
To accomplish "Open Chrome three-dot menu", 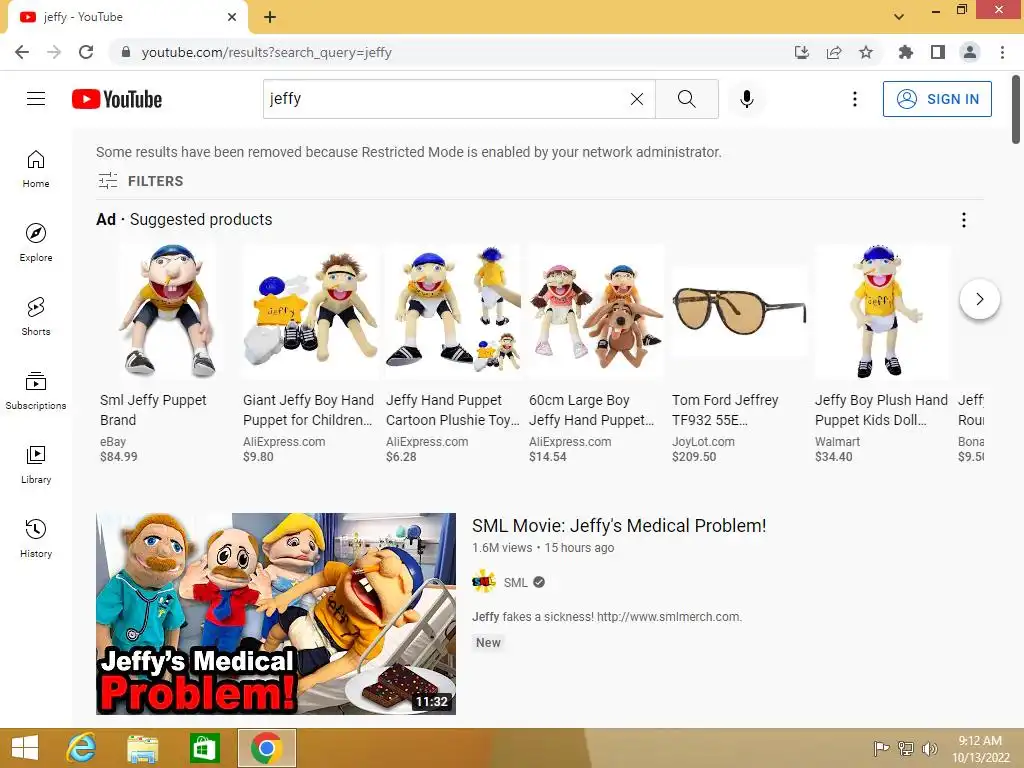I will [1002, 52].
